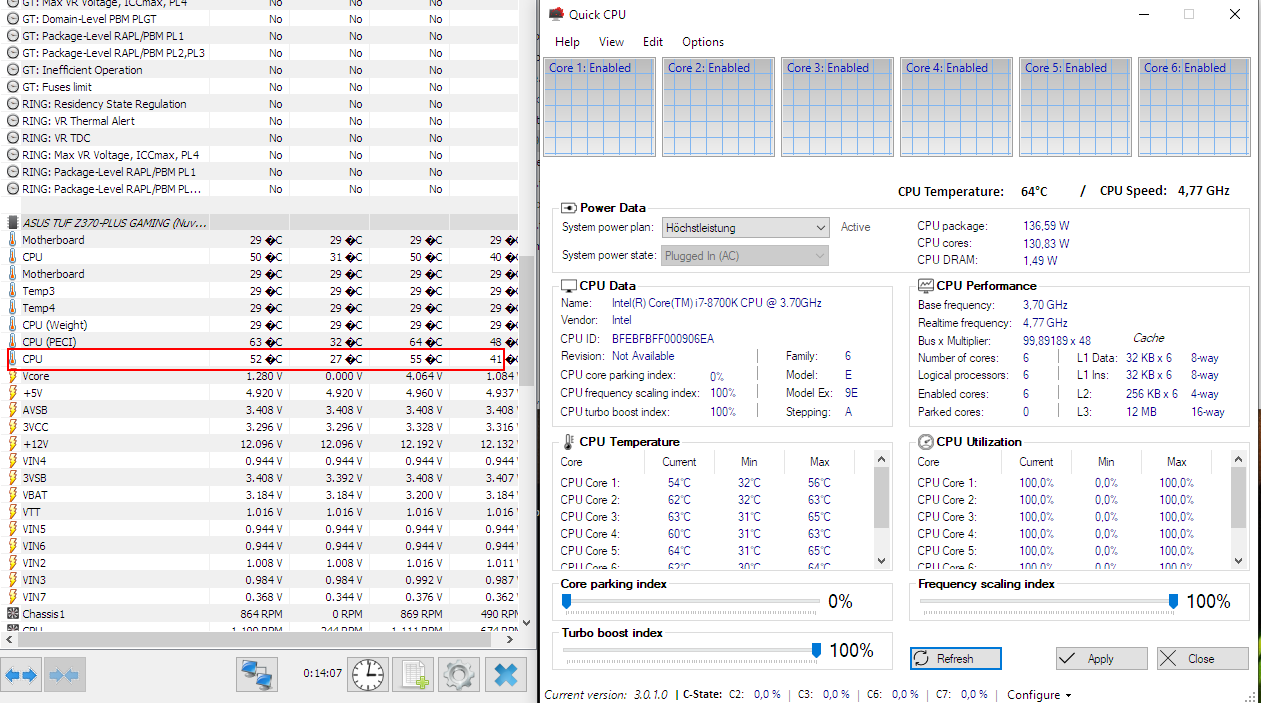Click the CPU Performance chart icon
The image size is (1261, 703).
pyautogui.click(x=926, y=286)
